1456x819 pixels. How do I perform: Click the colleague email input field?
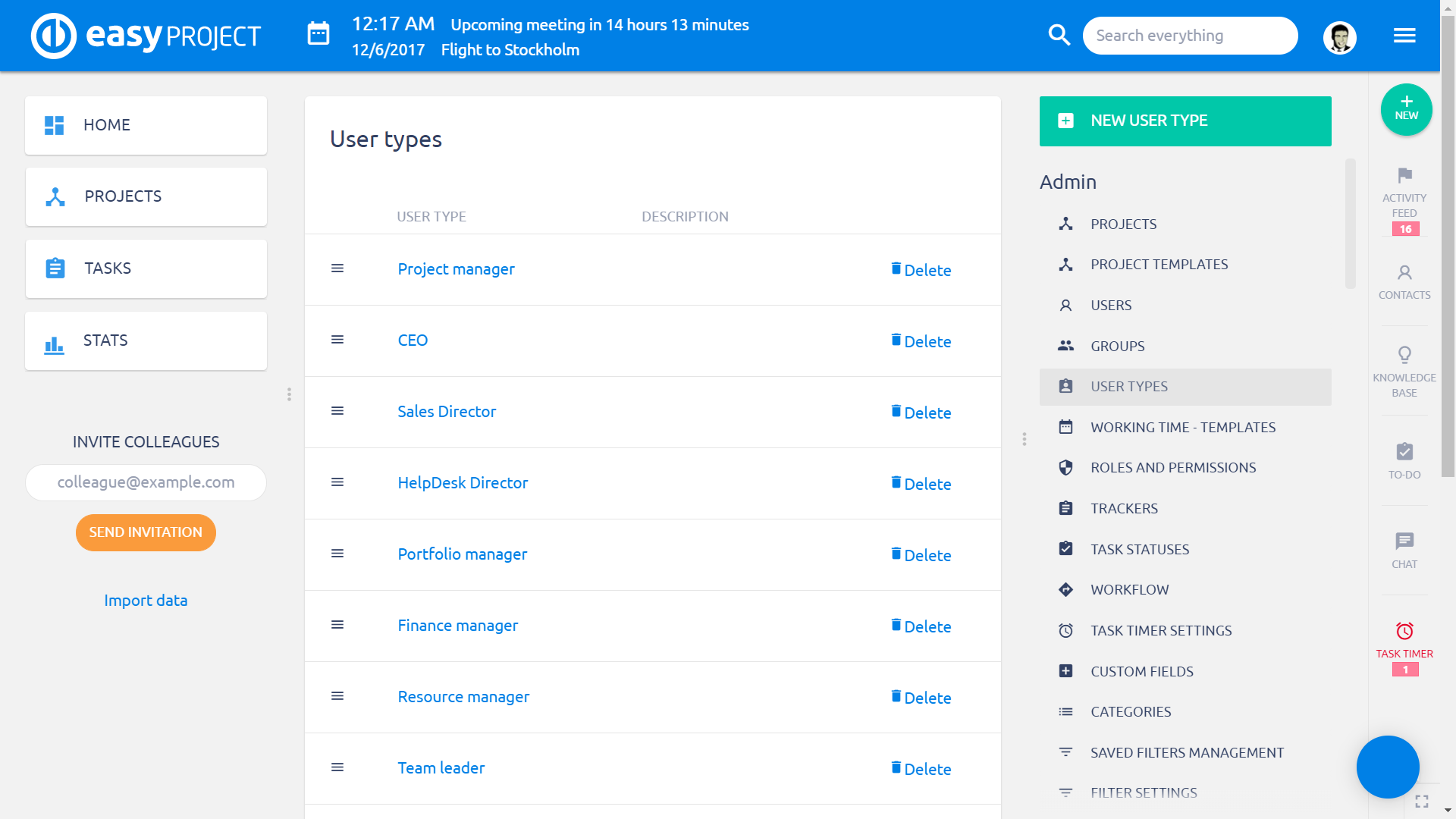coord(146,482)
